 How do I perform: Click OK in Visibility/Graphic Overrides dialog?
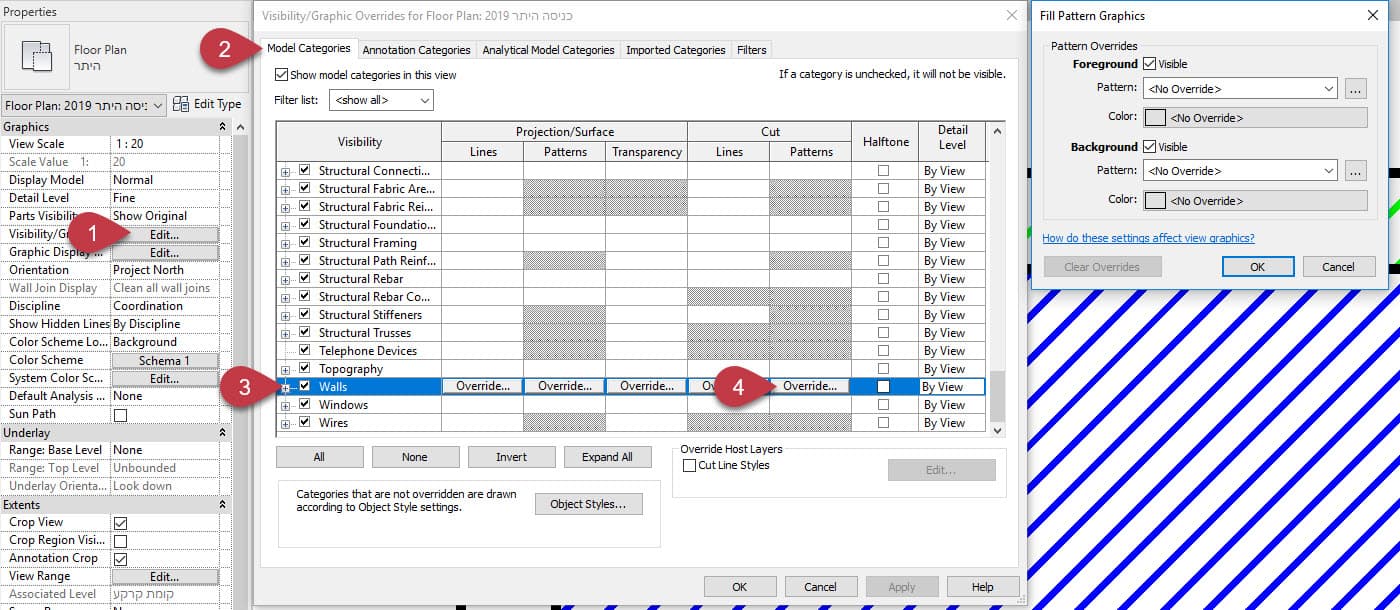tap(740, 587)
